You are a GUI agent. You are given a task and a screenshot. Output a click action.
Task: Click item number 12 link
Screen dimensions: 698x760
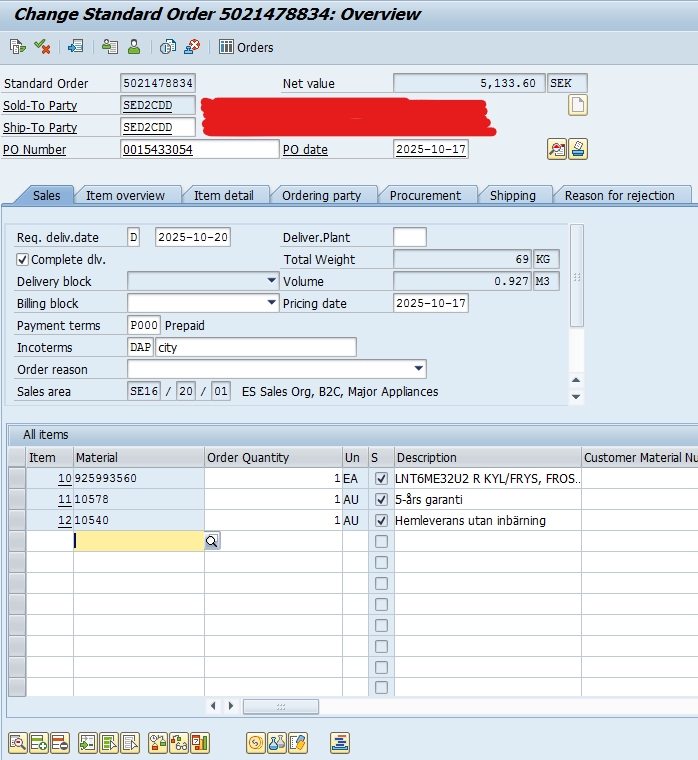click(x=64, y=520)
